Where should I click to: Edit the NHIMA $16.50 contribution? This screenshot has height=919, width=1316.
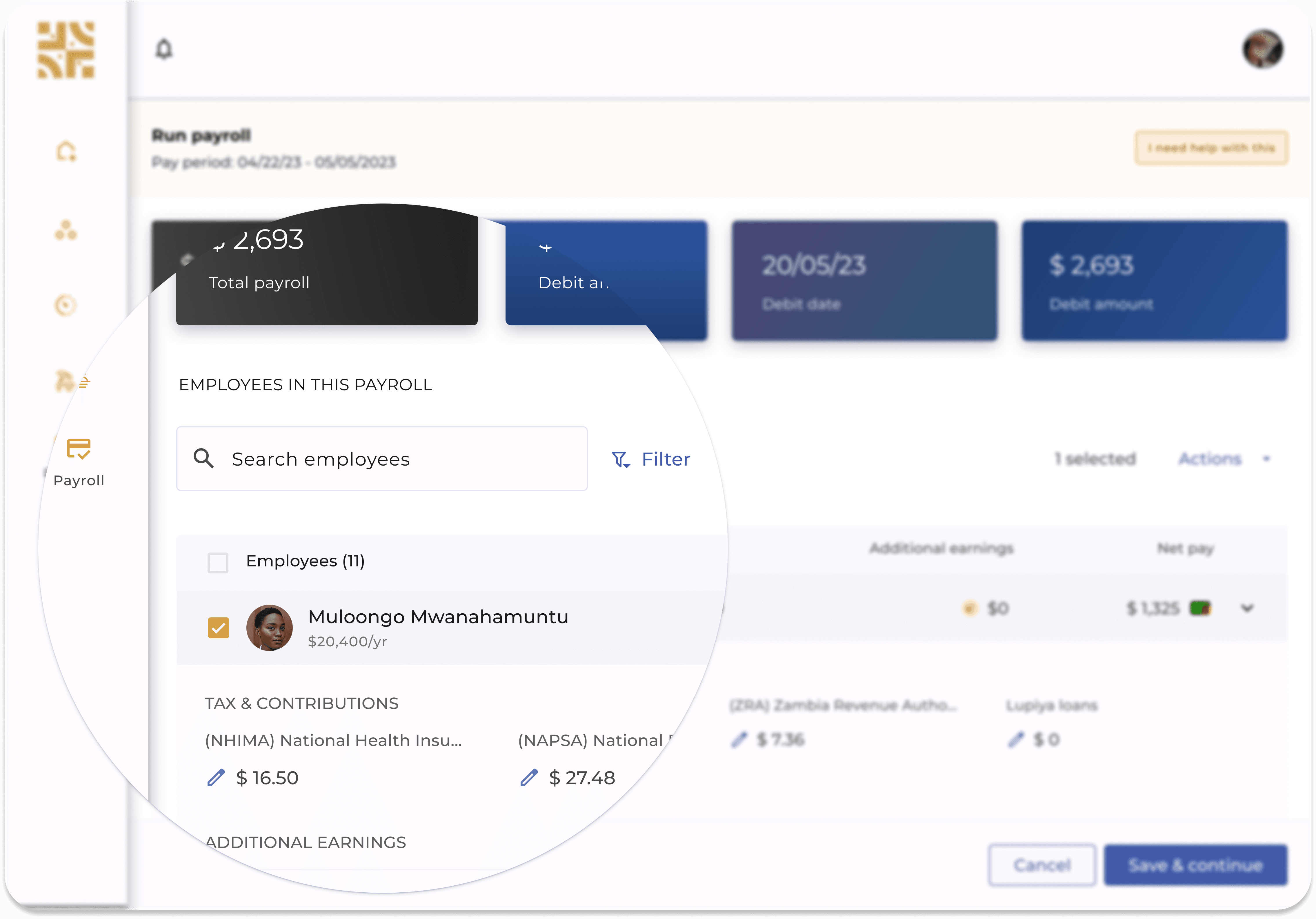tap(216, 778)
